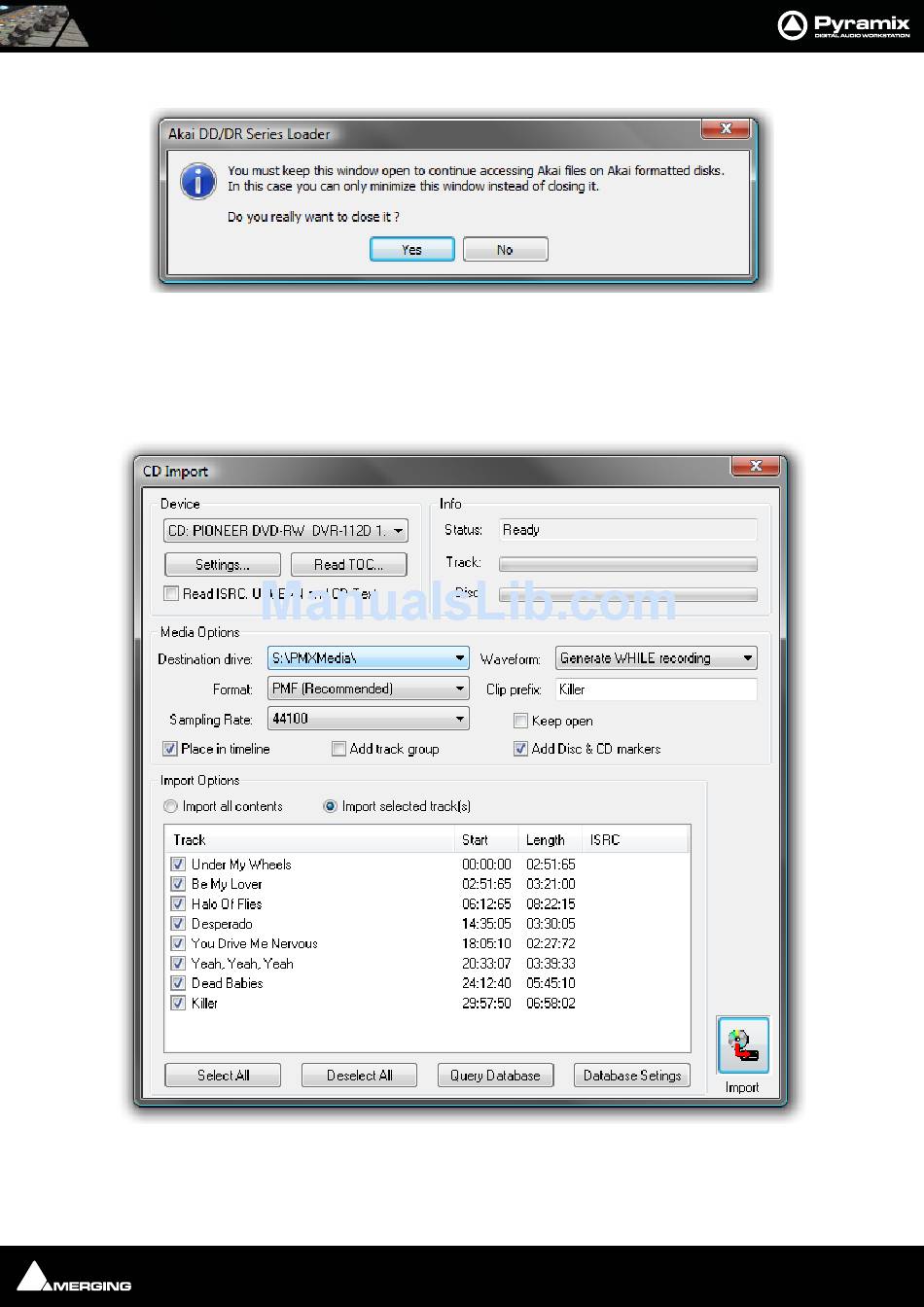The height and width of the screenshot is (1307, 924).
Task: Select the track name Under My Wheels
Action: tap(241, 865)
